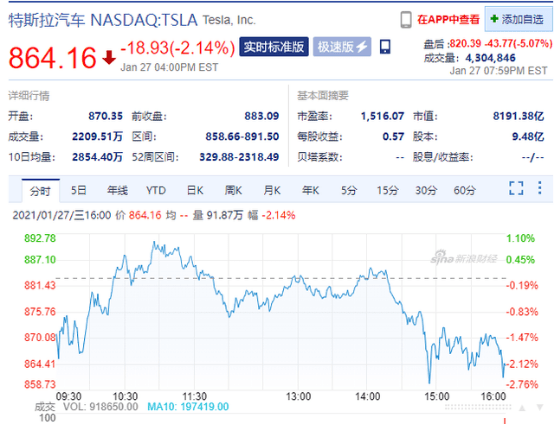Open the 年K yearly candlestick tab

click(310, 190)
